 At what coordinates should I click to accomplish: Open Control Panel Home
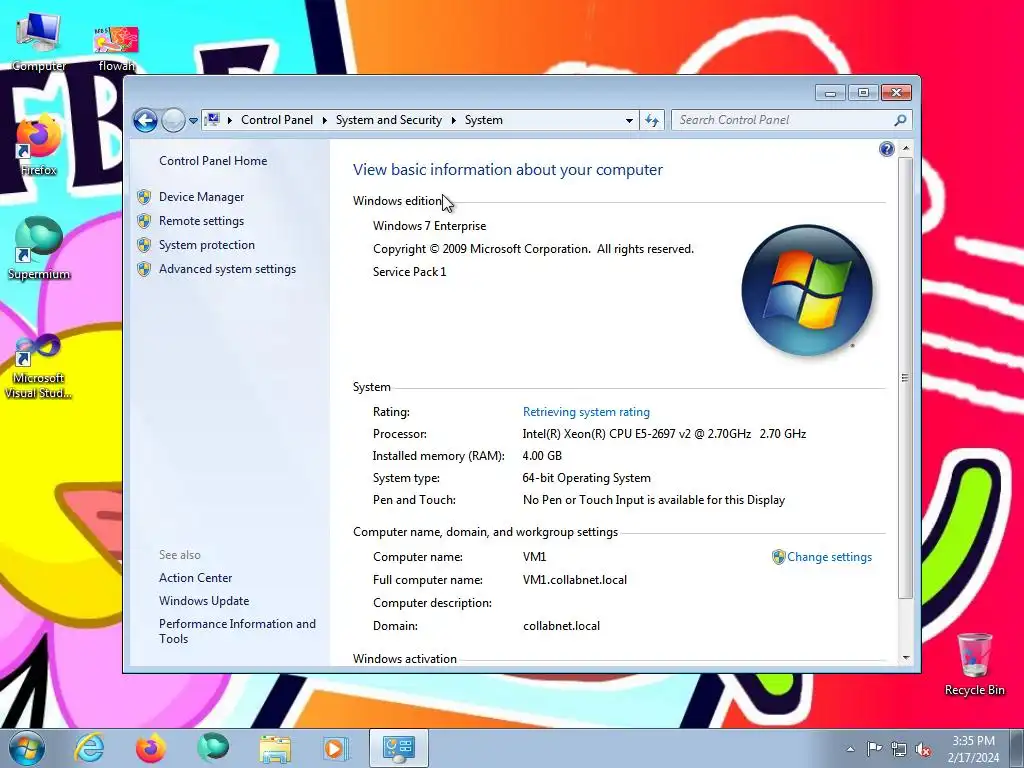click(x=213, y=161)
